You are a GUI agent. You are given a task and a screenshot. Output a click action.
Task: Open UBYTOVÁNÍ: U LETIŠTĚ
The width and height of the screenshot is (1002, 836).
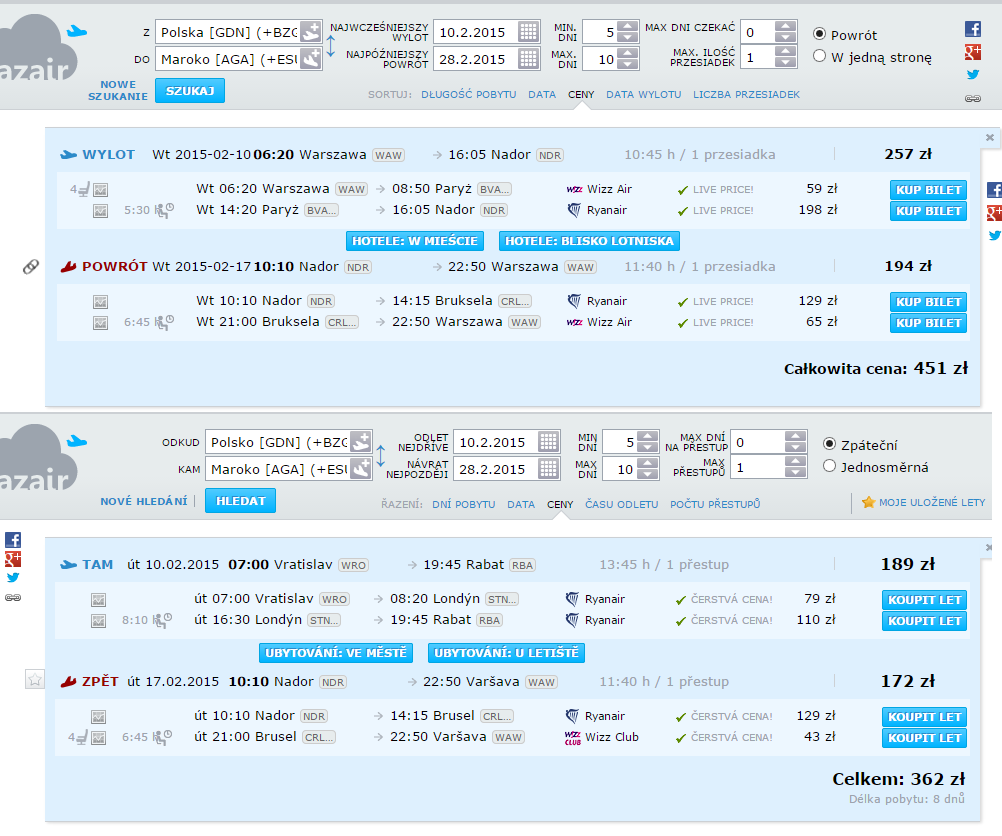pos(506,653)
